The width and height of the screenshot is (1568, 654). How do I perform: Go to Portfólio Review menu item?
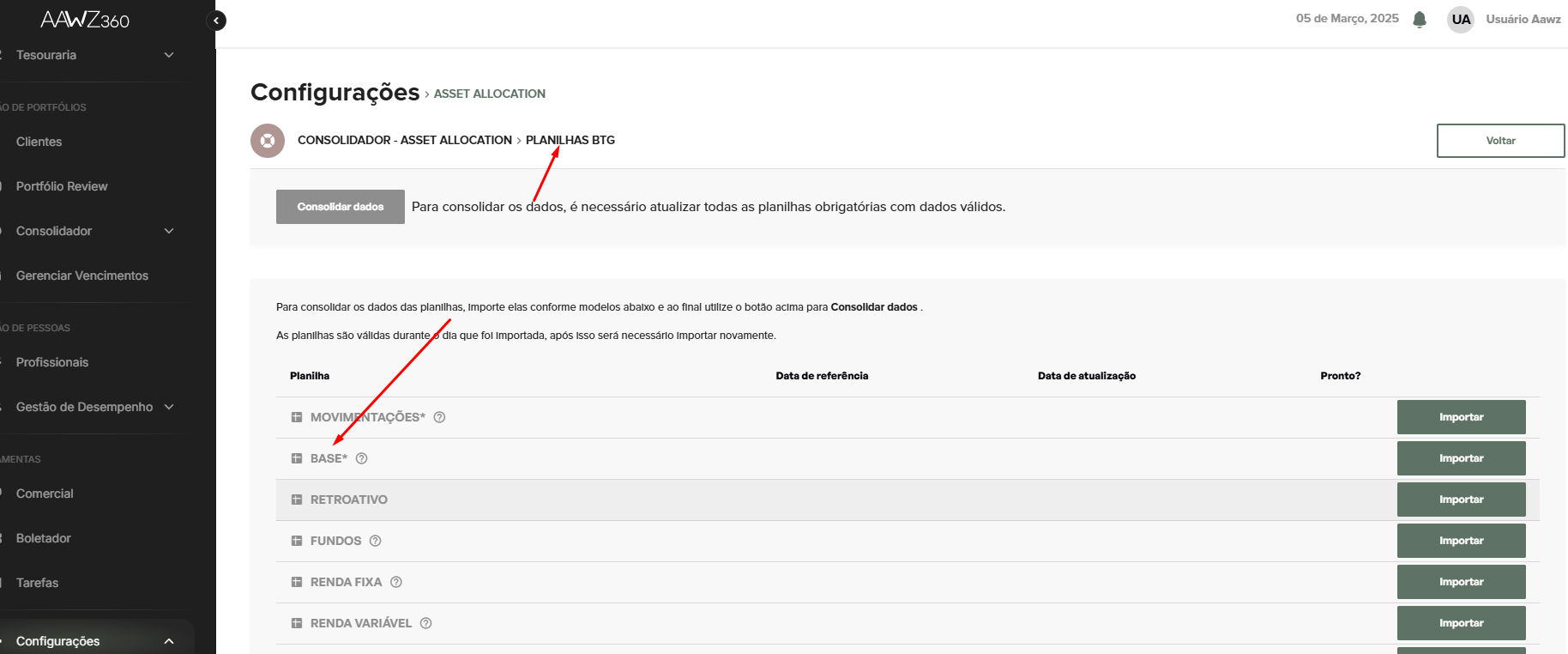pos(62,186)
